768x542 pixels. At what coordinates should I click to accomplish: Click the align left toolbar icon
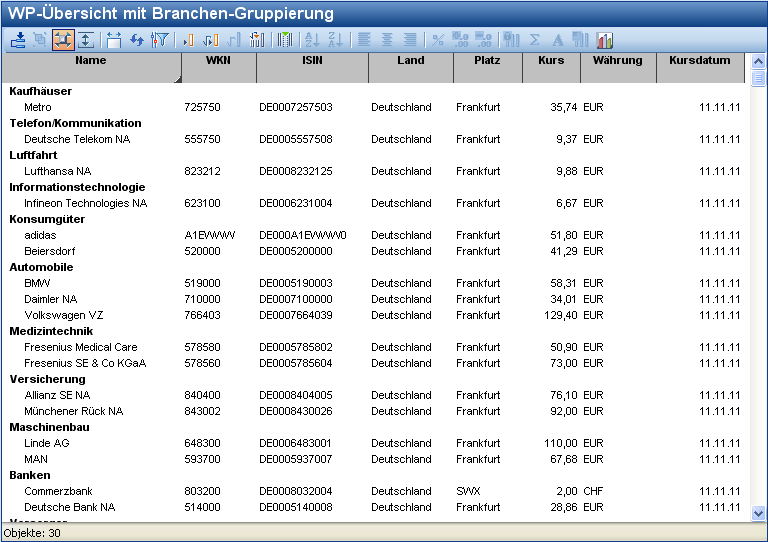364,40
